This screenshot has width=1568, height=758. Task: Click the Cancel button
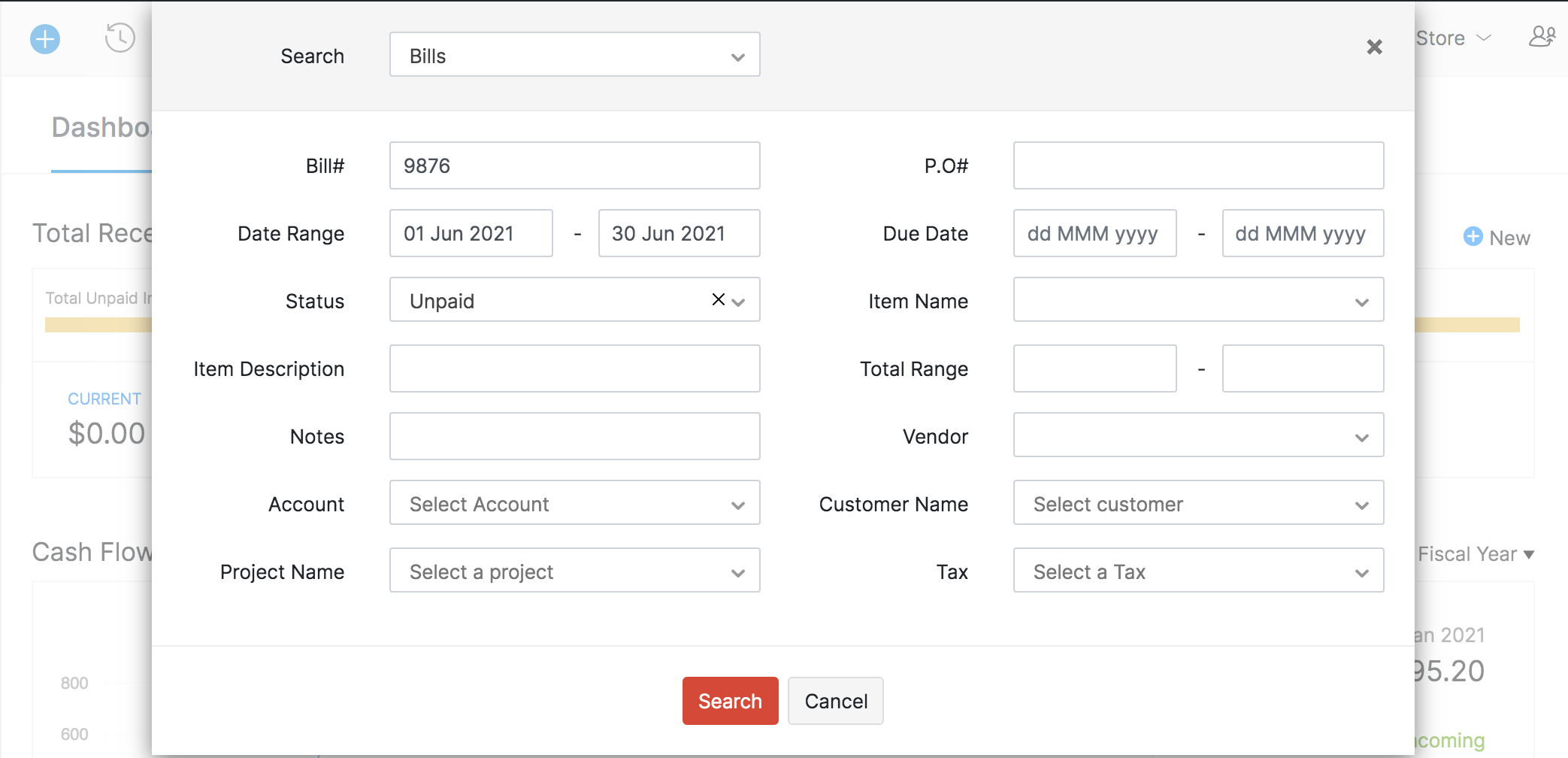pyautogui.click(x=835, y=701)
